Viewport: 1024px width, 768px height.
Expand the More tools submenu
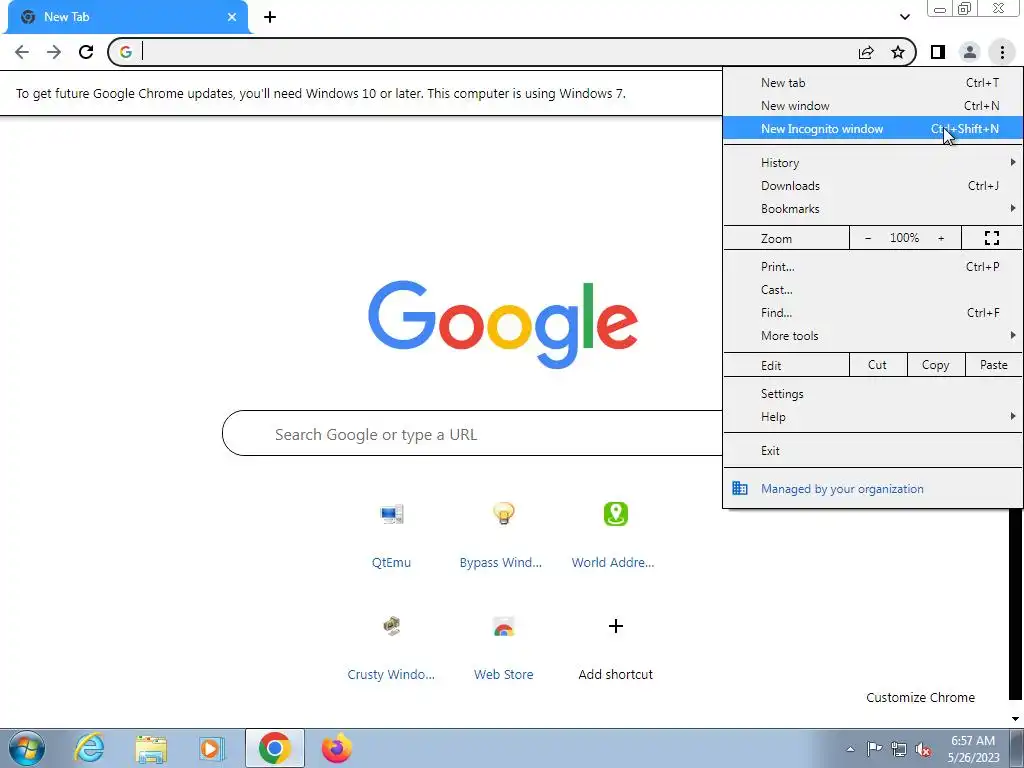click(872, 336)
